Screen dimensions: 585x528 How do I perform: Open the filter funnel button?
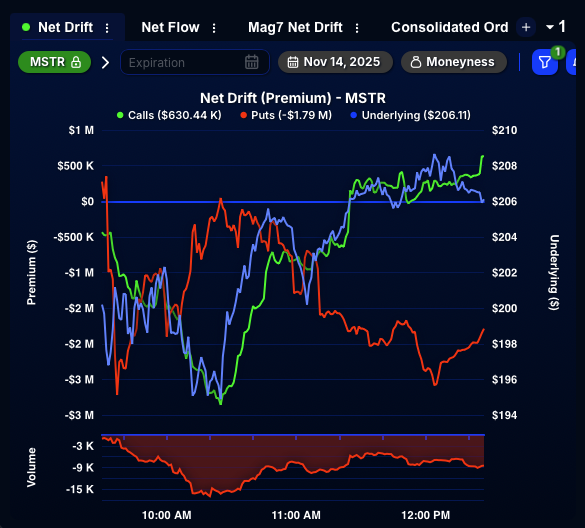click(544, 62)
